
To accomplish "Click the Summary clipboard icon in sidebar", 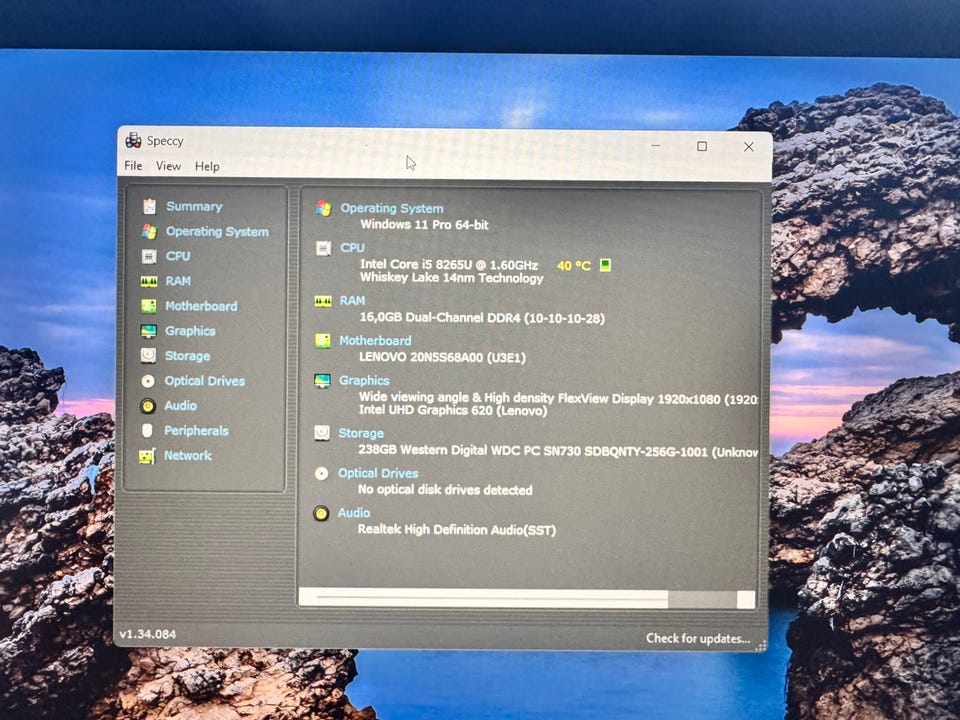I will [149, 206].
